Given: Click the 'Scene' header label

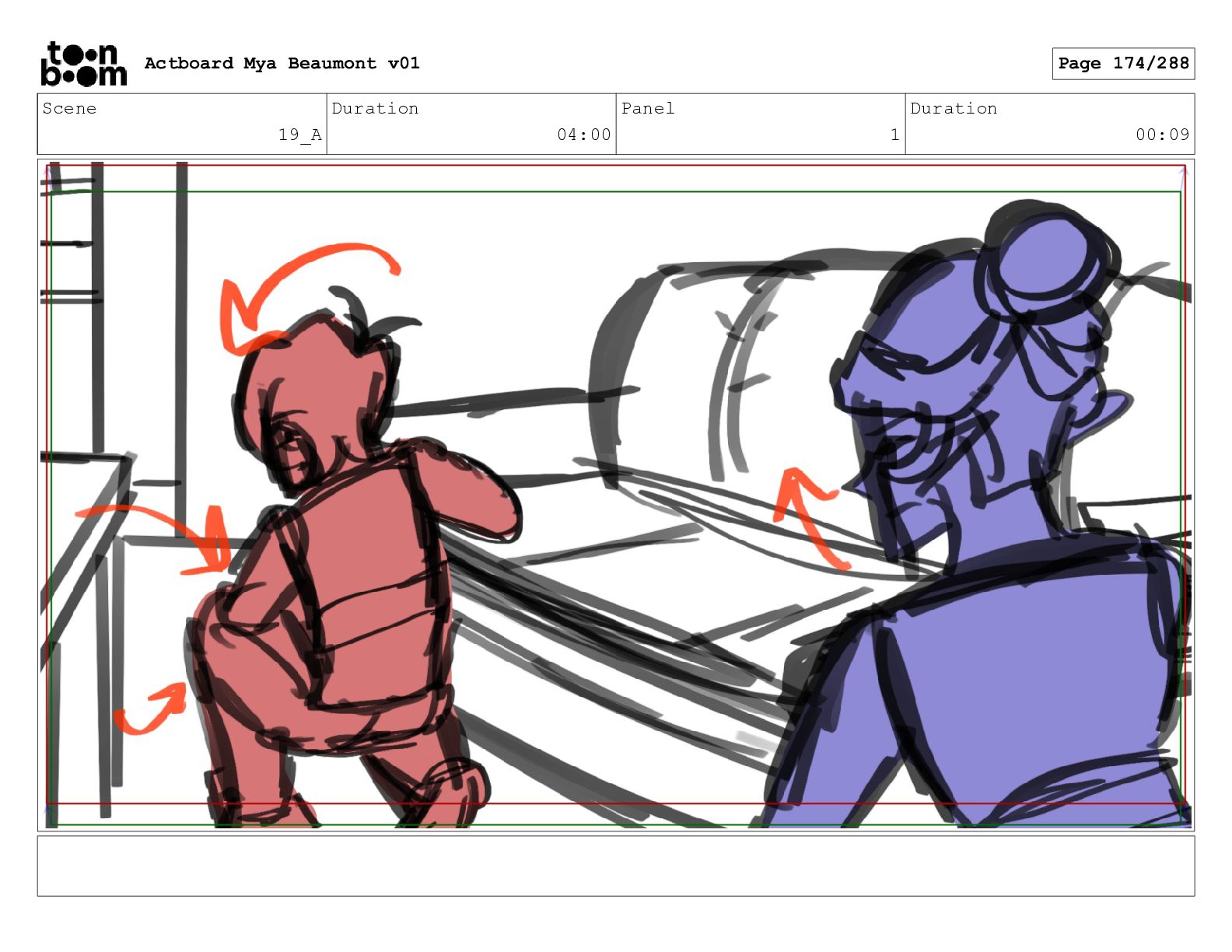Looking at the screenshot, I should (x=69, y=109).
